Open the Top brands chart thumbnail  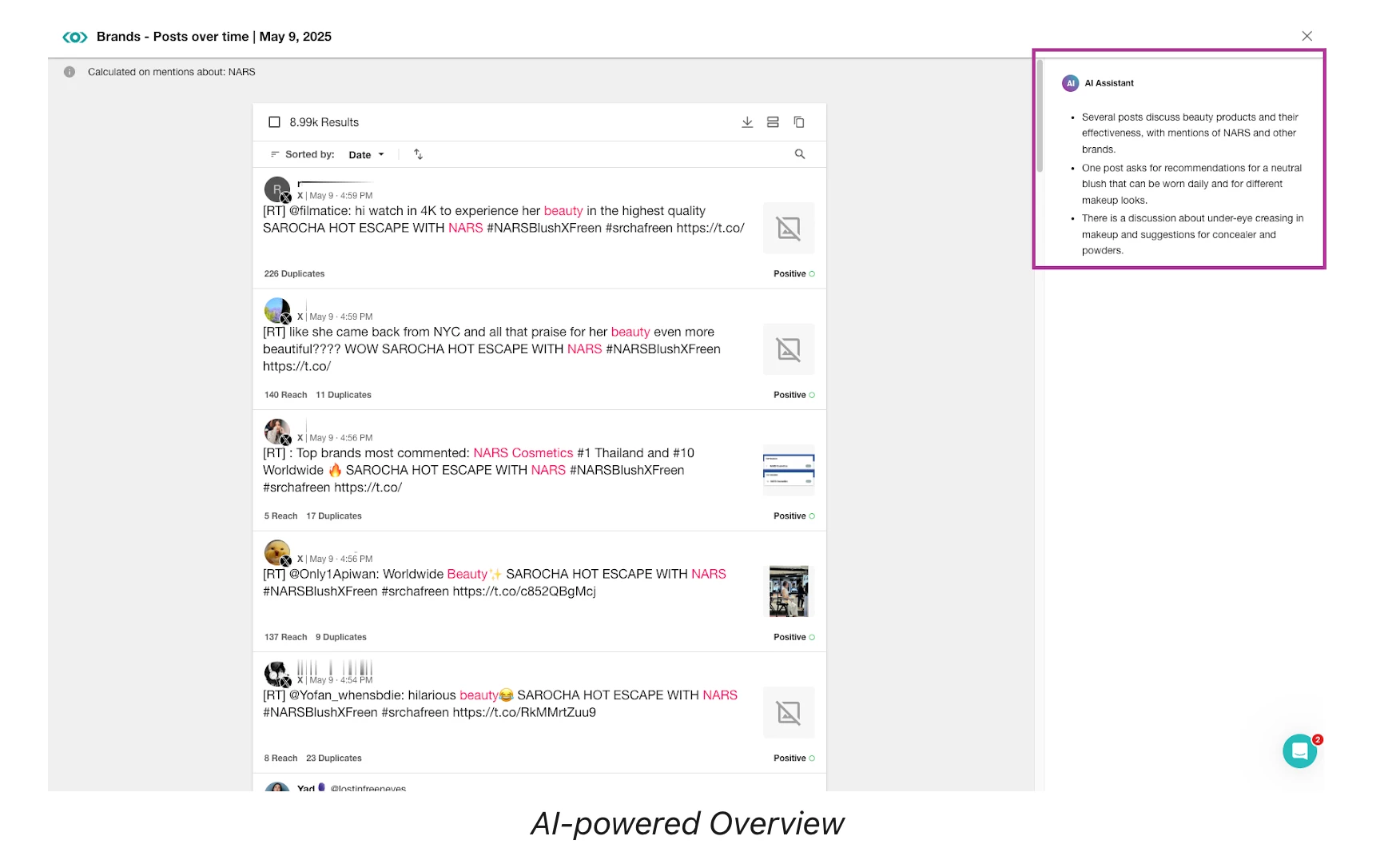[x=789, y=470]
